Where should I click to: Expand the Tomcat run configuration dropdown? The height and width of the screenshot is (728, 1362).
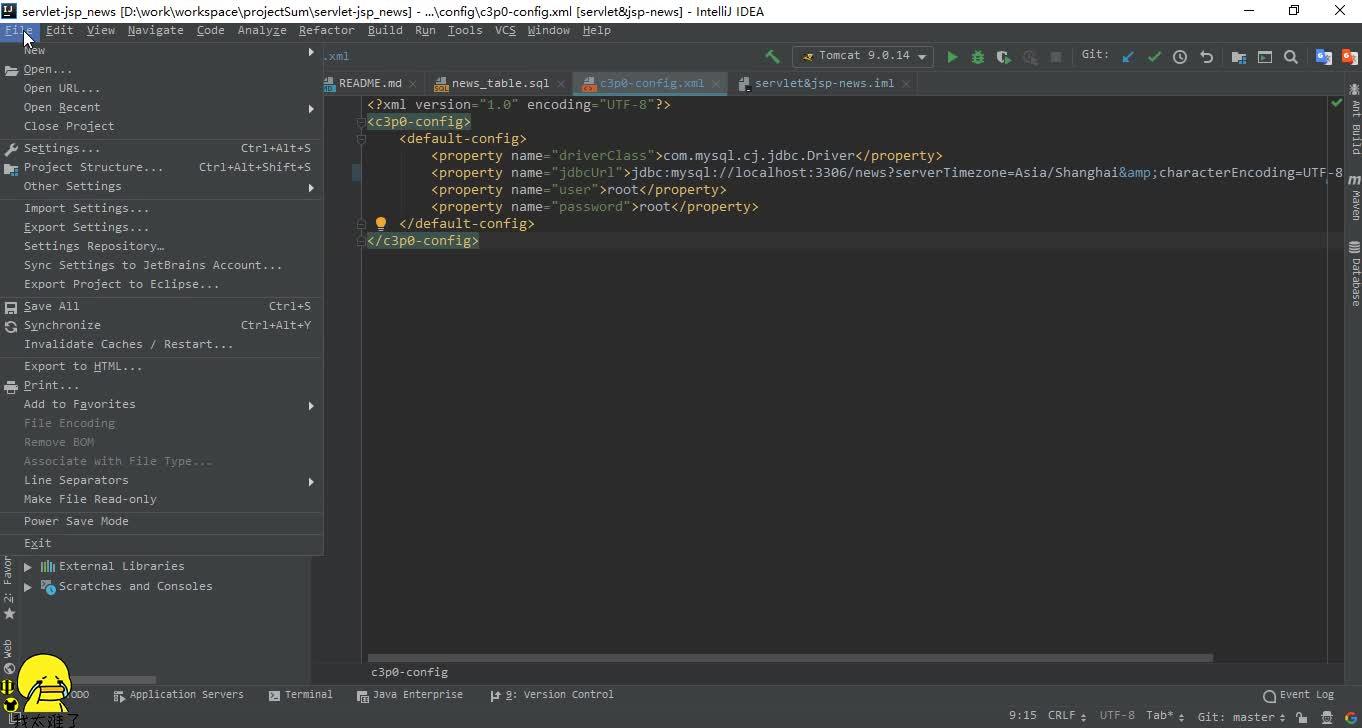click(x=920, y=56)
